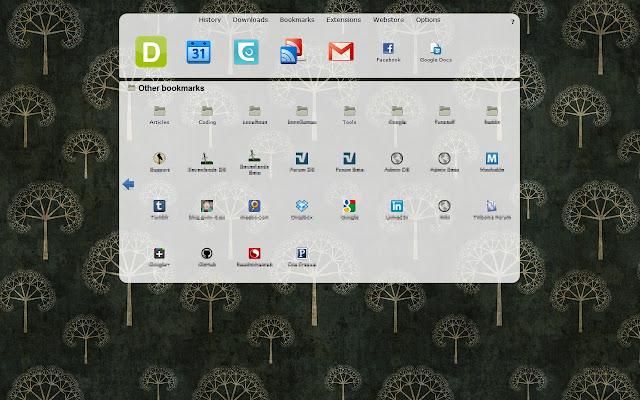Open the bookmark with blue P icon
This screenshot has width=640, height=400.
[x=302, y=257]
